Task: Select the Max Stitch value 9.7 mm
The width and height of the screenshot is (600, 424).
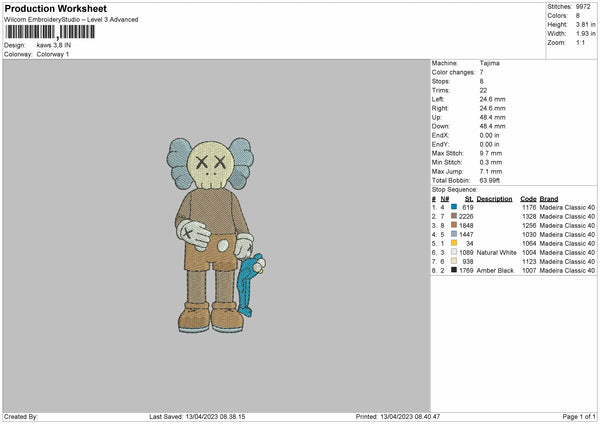Action: [491, 153]
